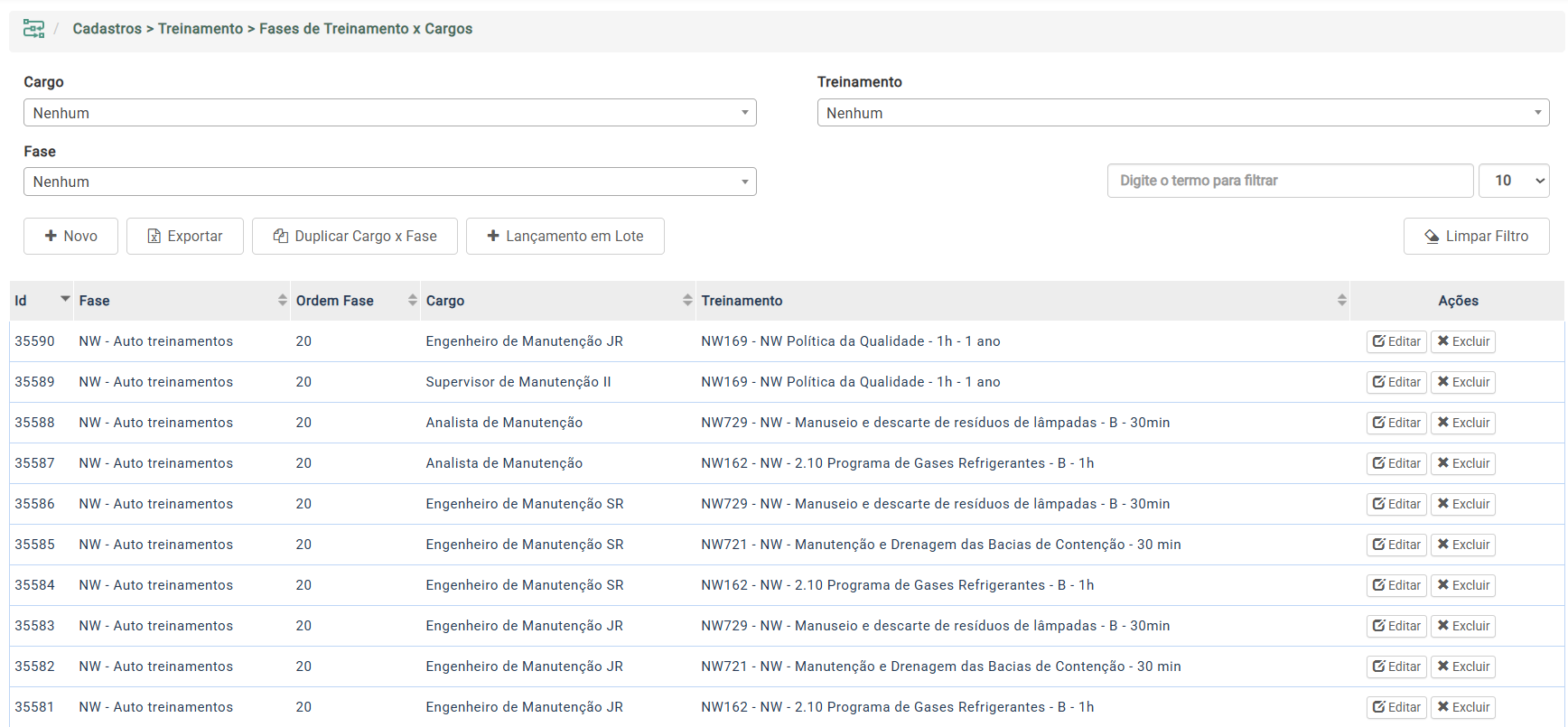Edit record 35583 with Editar button
Screen dimensions: 1568x727
click(1395, 626)
